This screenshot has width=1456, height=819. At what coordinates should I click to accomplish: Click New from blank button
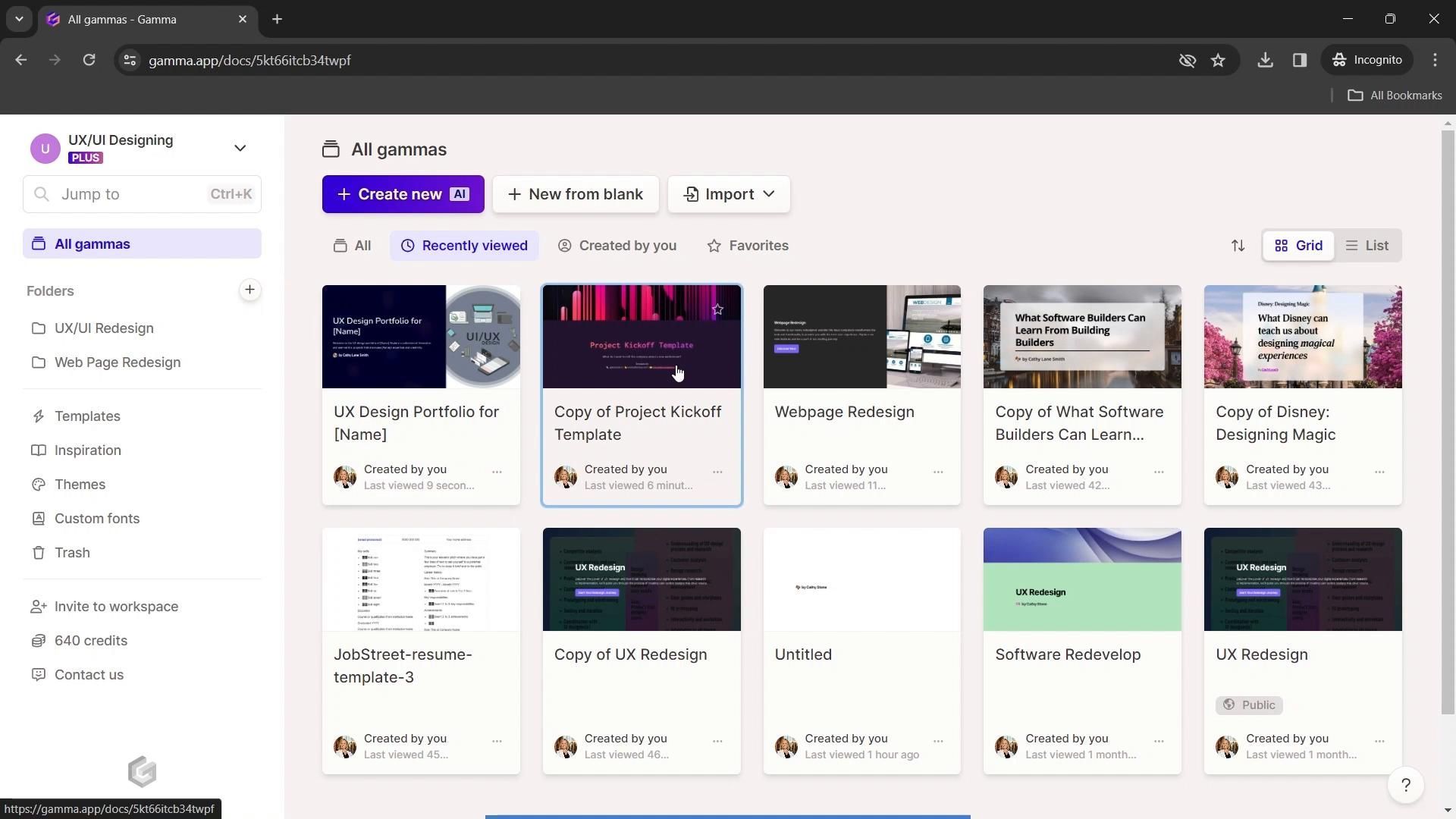(576, 194)
